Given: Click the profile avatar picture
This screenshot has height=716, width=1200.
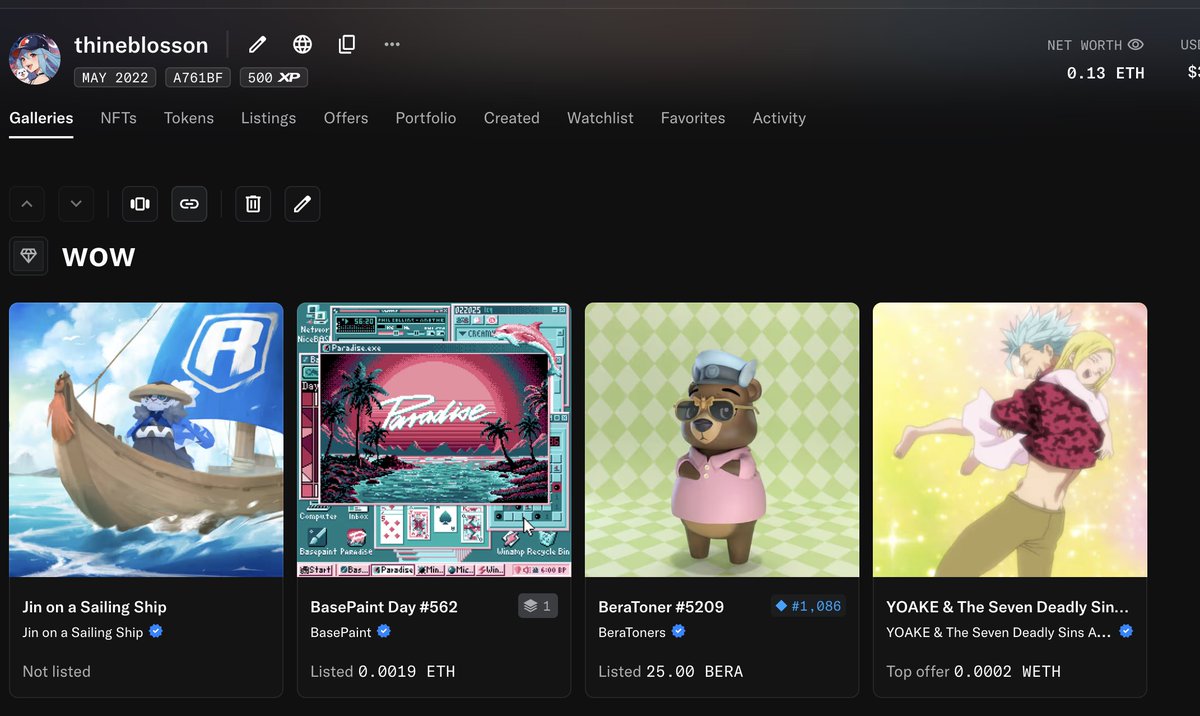Looking at the screenshot, I should click(x=35, y=58).
